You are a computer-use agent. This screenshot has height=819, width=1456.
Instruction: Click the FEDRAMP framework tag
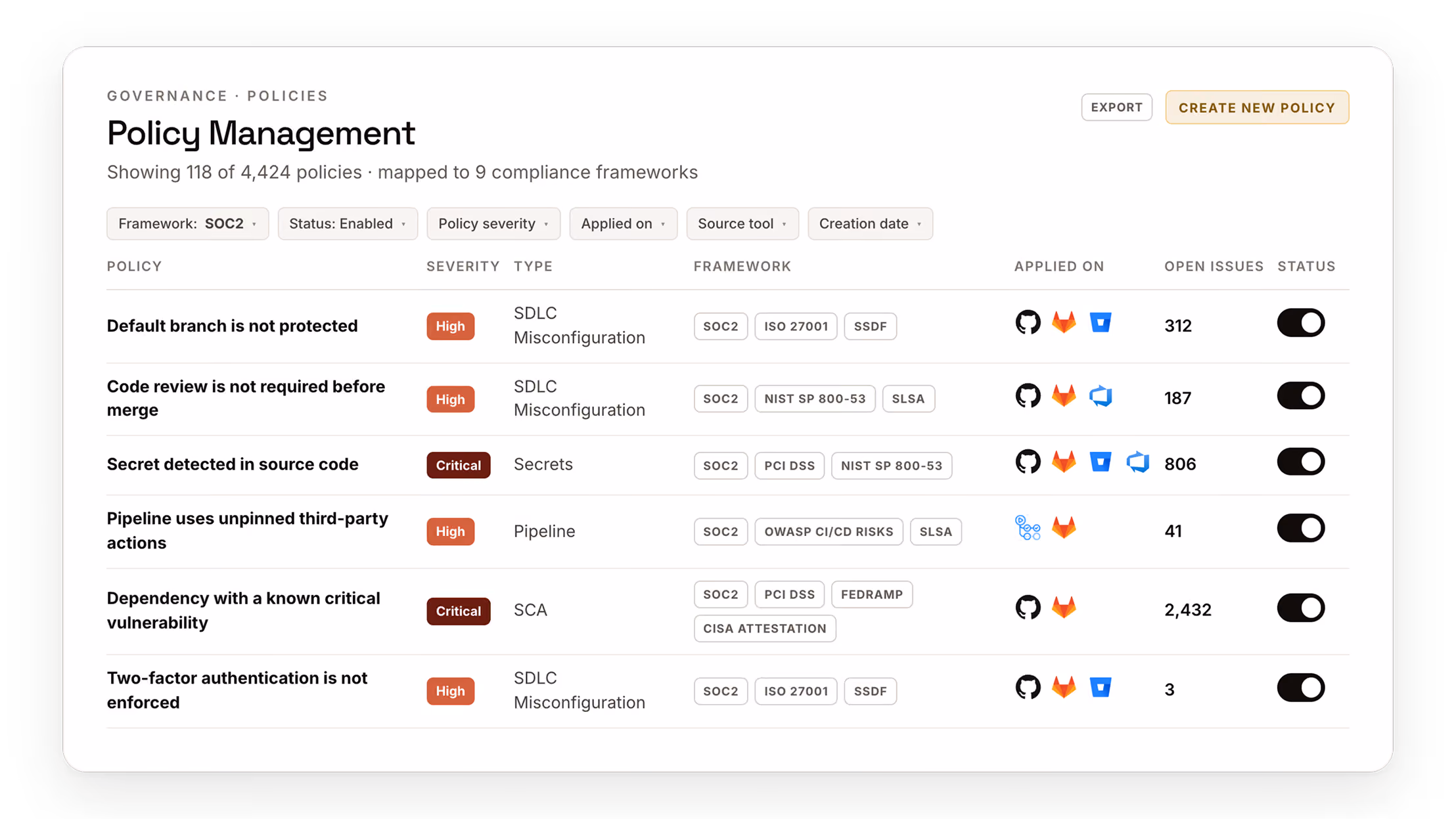pyautogui.click(x=871, y=594)
